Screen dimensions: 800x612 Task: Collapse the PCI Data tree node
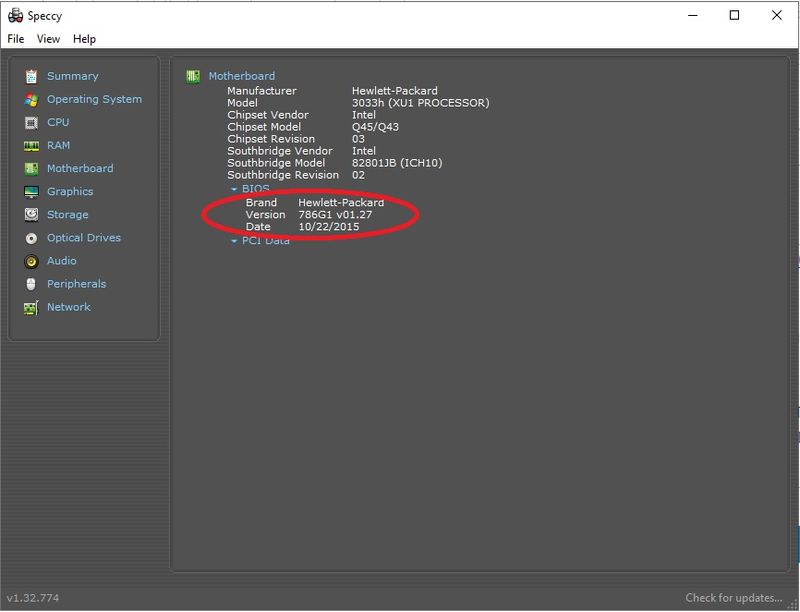(234, 241)
